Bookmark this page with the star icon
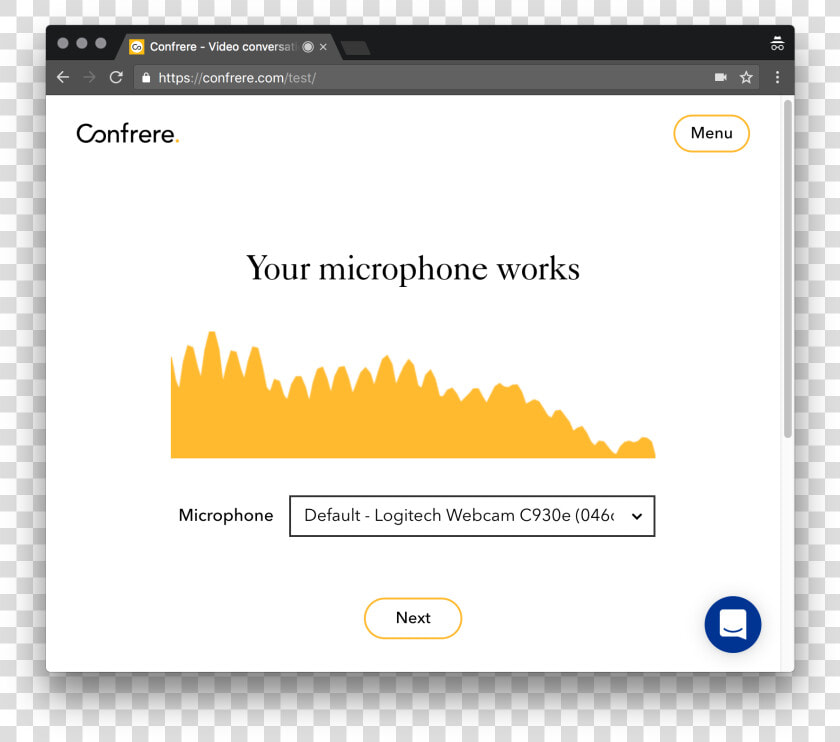Image resolution: width=840 pixels, height=742 pixels. tap(746, 78)
